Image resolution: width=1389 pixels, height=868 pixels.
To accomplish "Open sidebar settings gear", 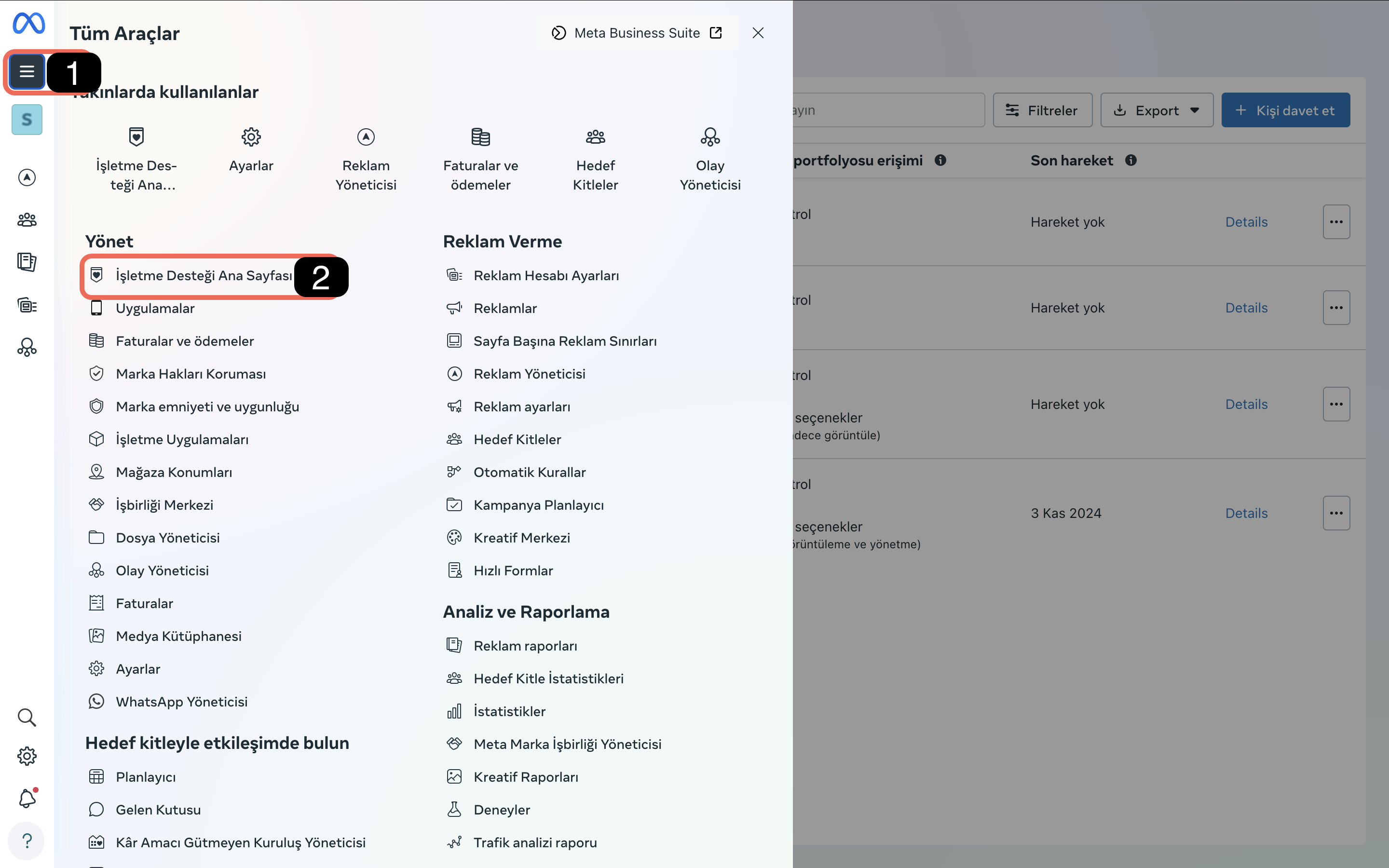I will point(27,756).
